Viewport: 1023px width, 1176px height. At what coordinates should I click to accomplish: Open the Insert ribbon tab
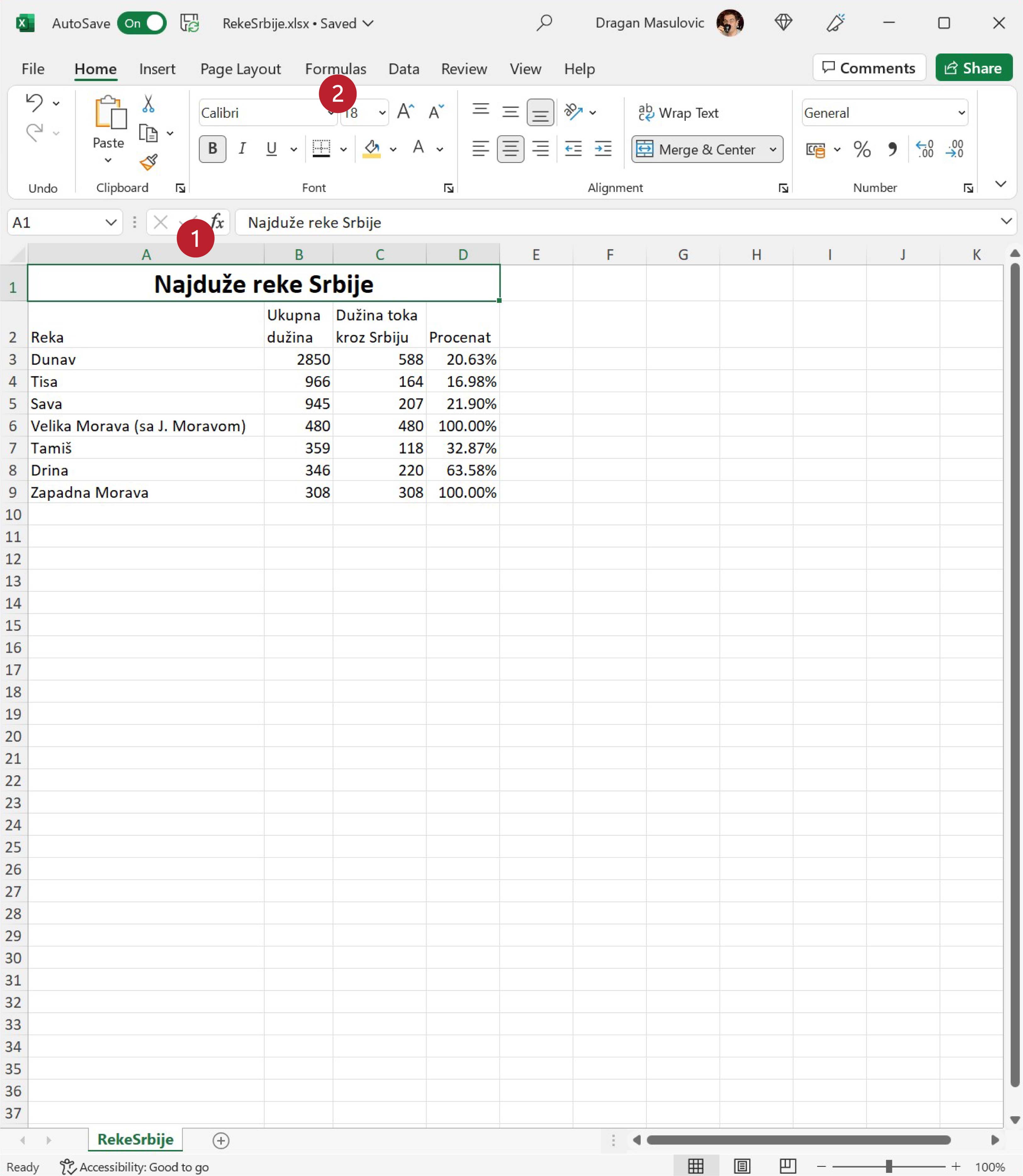pos(157,69)
